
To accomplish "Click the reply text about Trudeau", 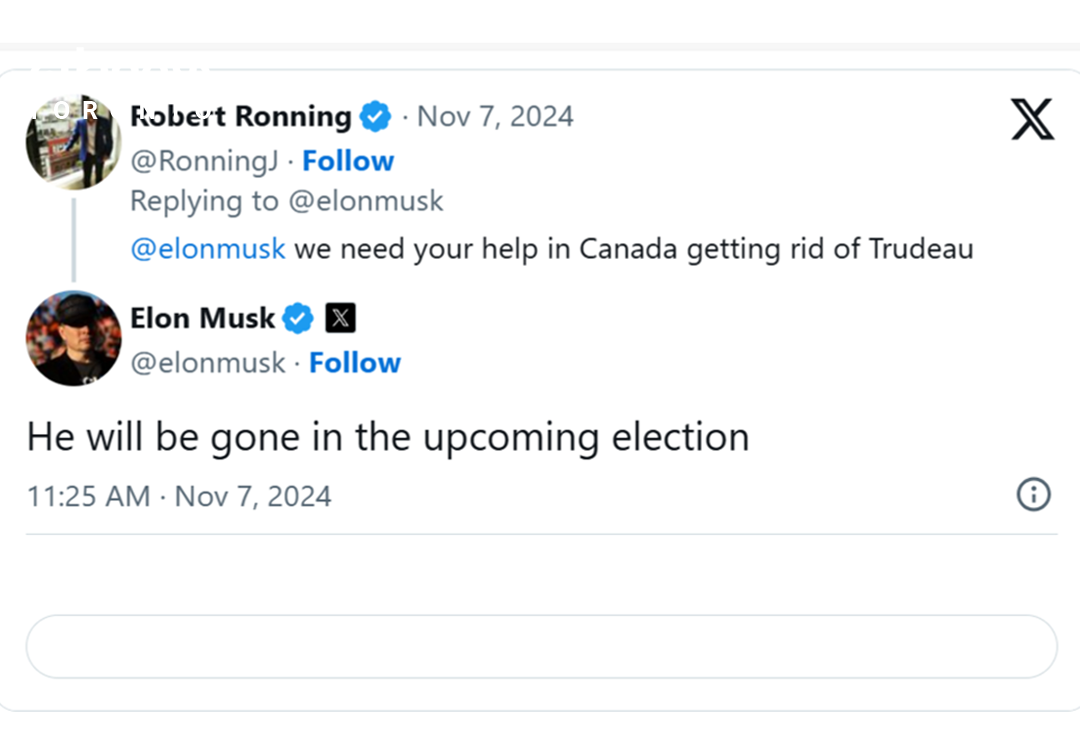I will [633, 248].
